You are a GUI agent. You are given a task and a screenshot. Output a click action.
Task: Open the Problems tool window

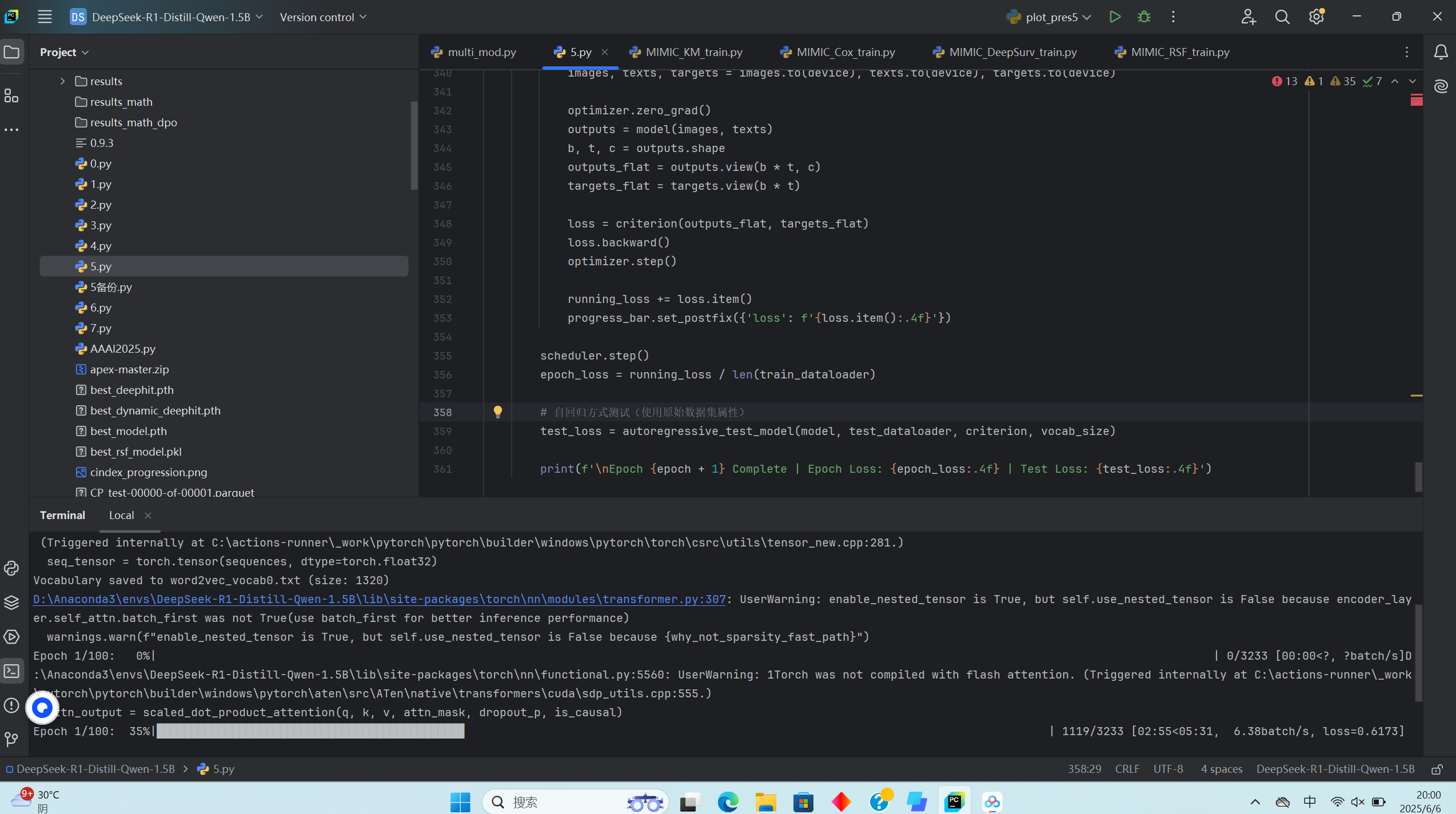[12, 705]
